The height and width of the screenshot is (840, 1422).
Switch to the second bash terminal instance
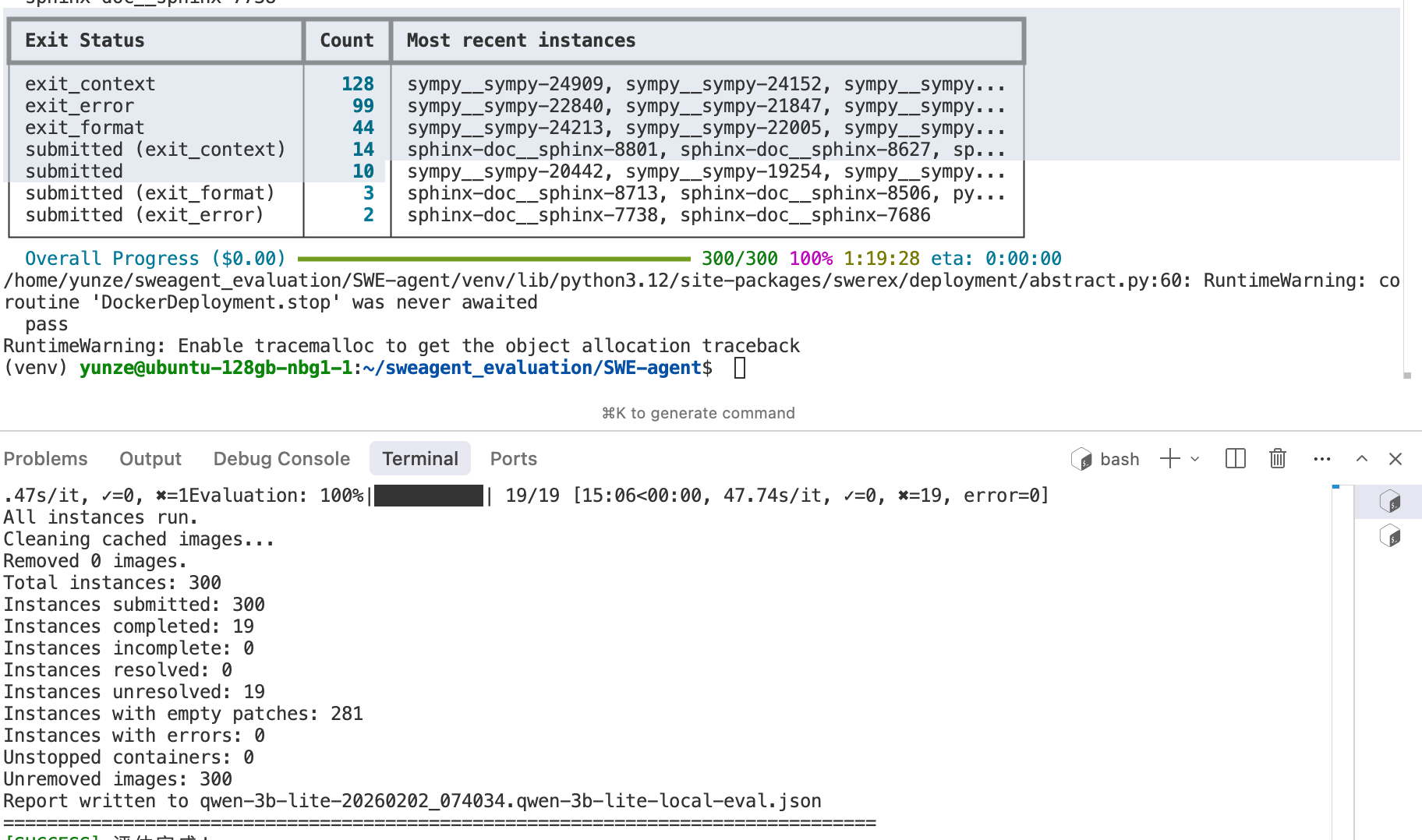1389,536
